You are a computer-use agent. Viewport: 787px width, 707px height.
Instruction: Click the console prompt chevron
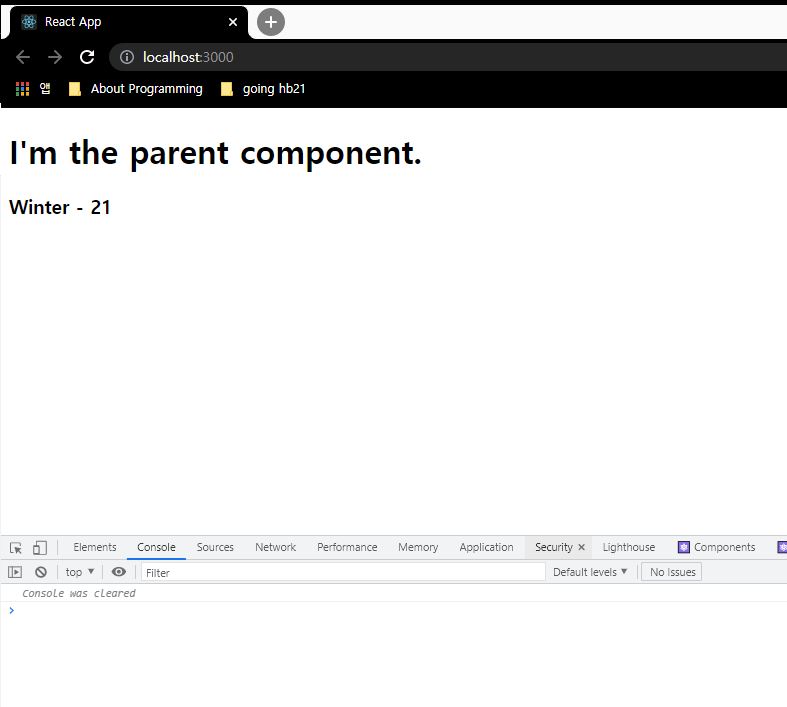(12, 610)
